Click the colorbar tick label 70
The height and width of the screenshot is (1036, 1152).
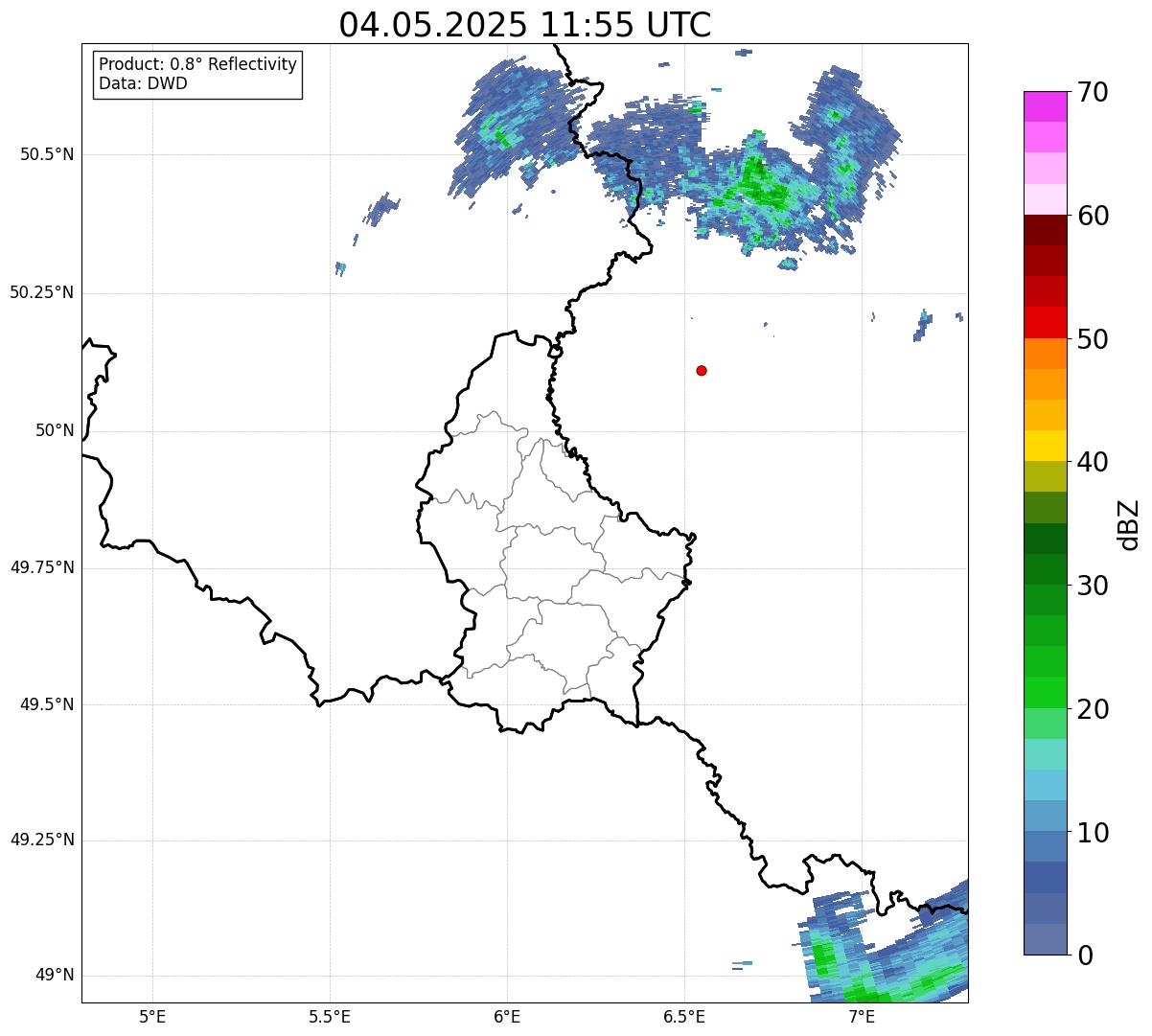1092,92
